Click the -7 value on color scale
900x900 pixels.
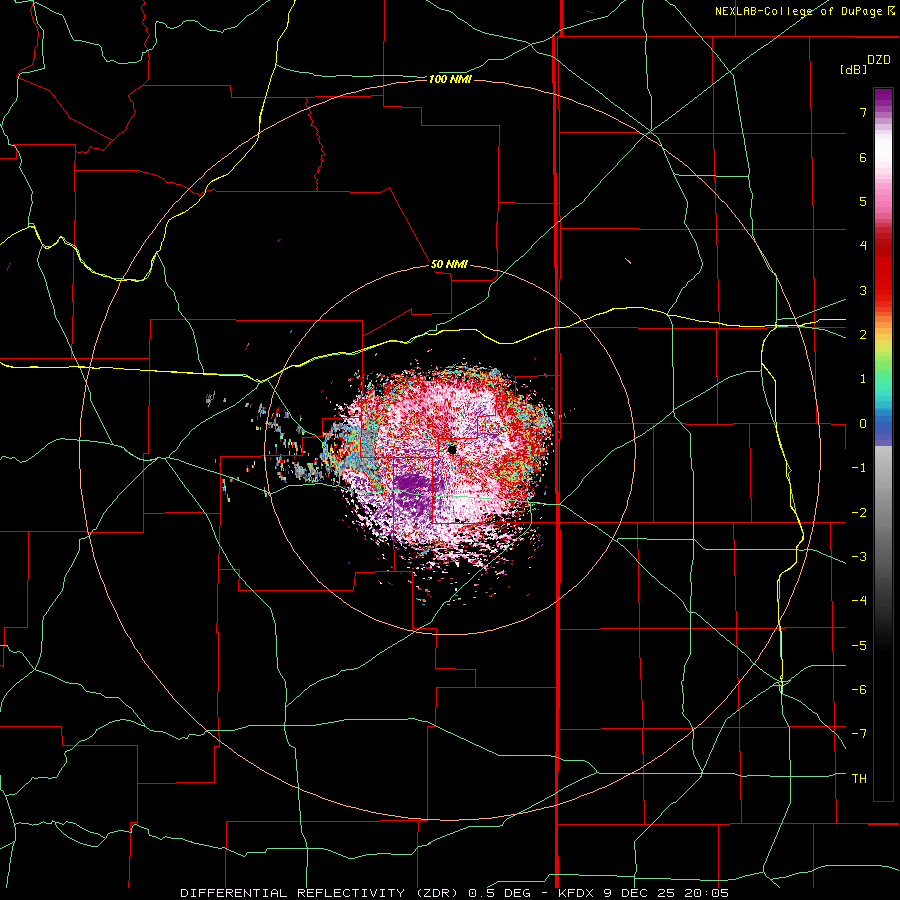click(859, 734)
